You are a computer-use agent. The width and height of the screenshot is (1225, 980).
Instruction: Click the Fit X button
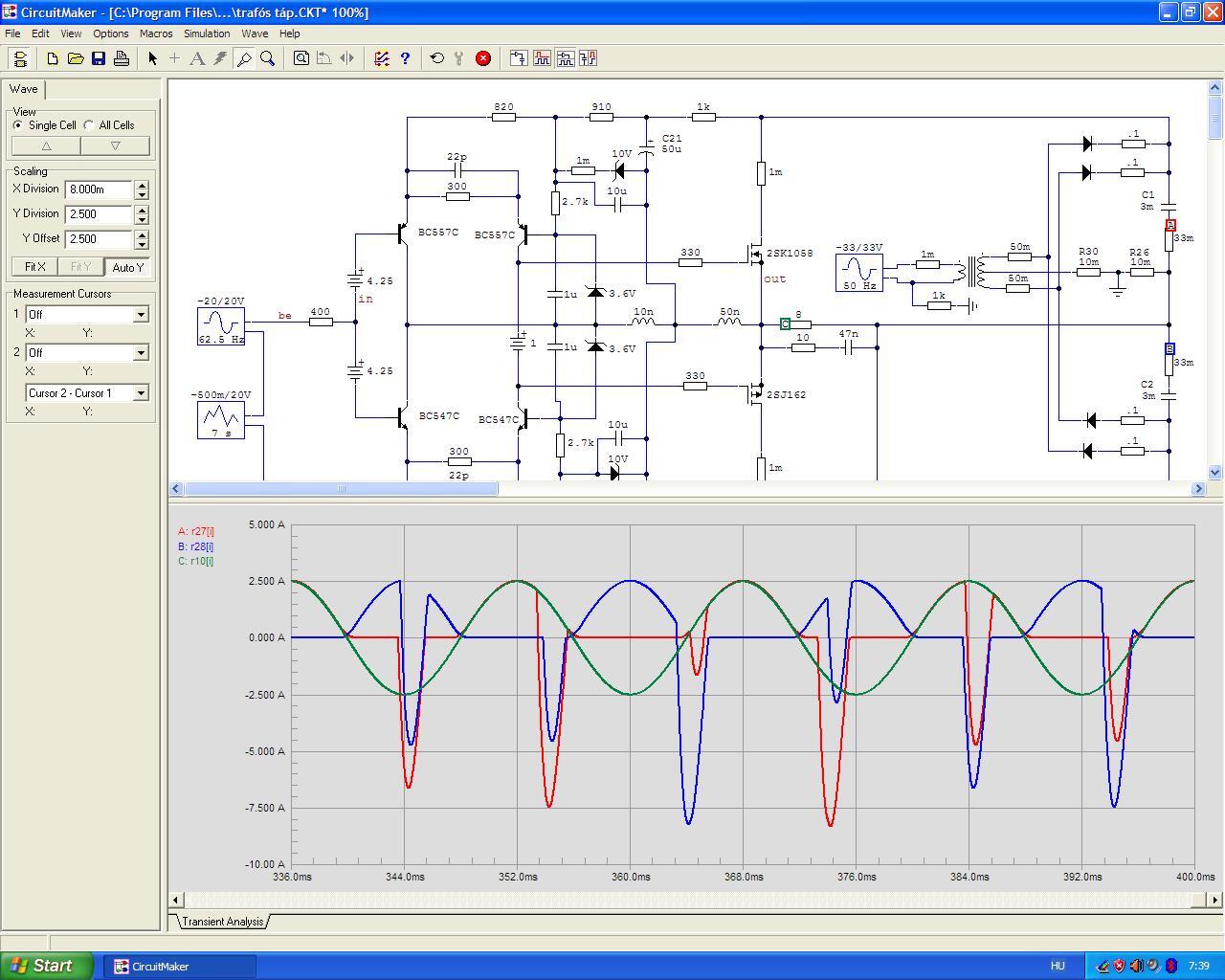point(35,267)
